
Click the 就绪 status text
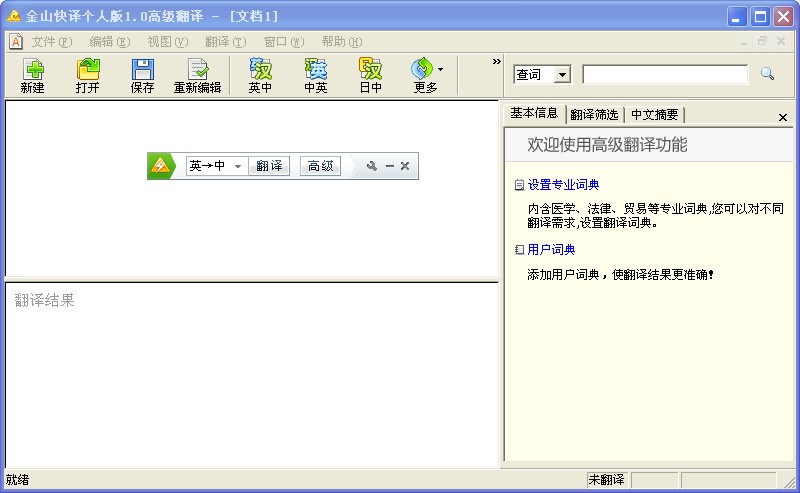pos(18,480)
